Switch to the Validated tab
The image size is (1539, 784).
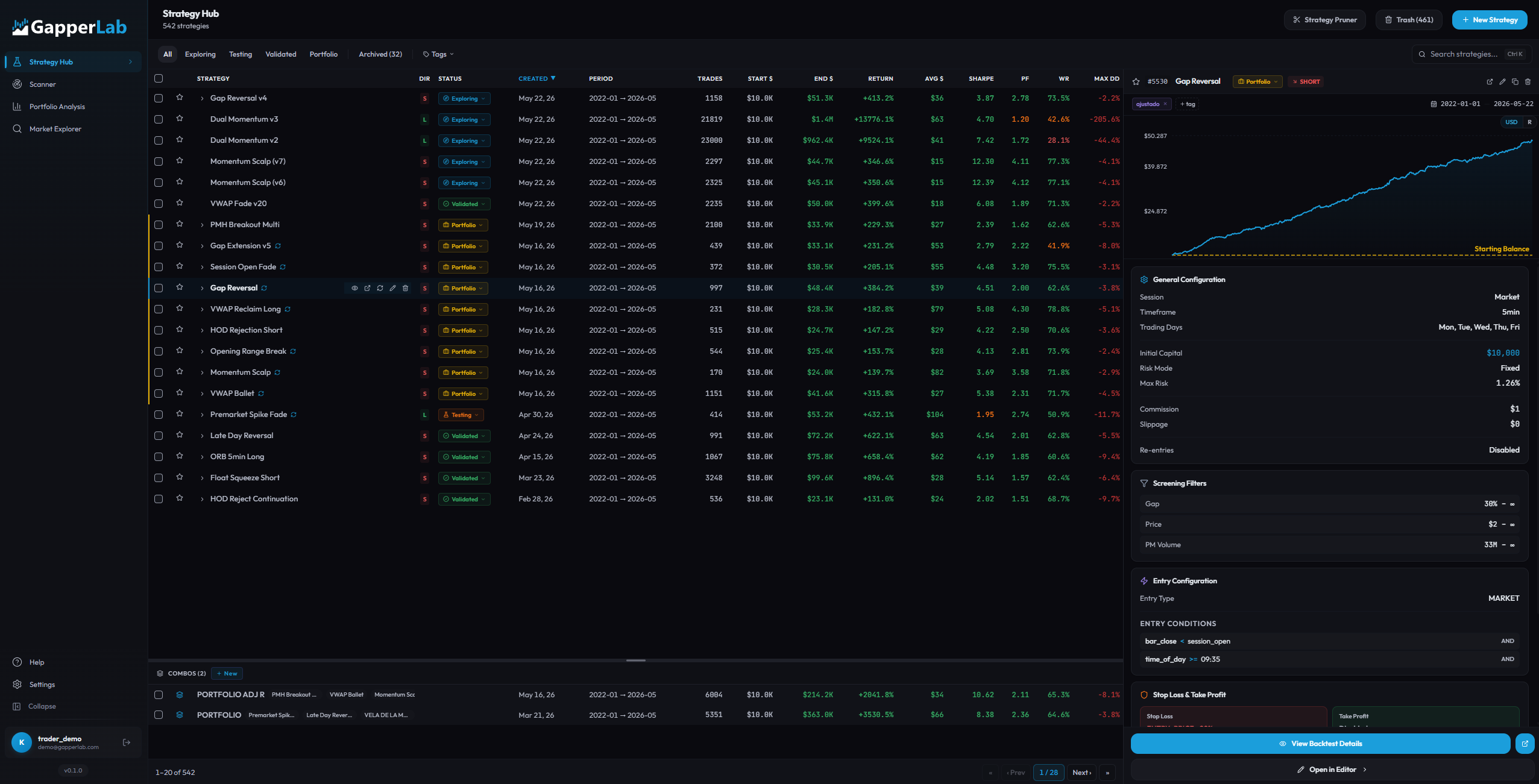point(281,54)
